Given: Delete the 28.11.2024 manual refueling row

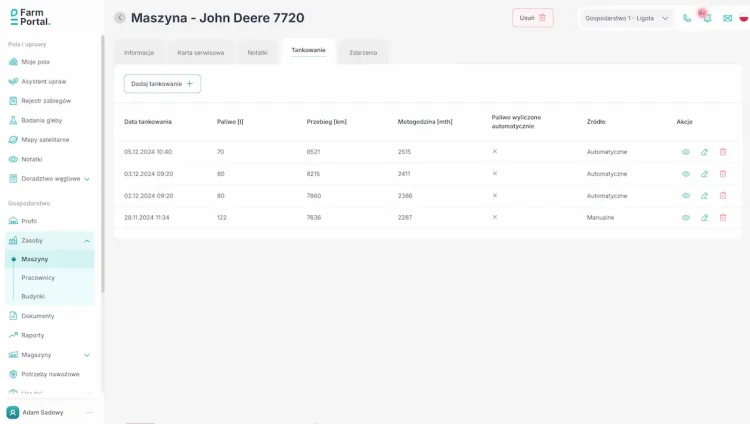Looking at the screenshot, I should pos(723,218).
